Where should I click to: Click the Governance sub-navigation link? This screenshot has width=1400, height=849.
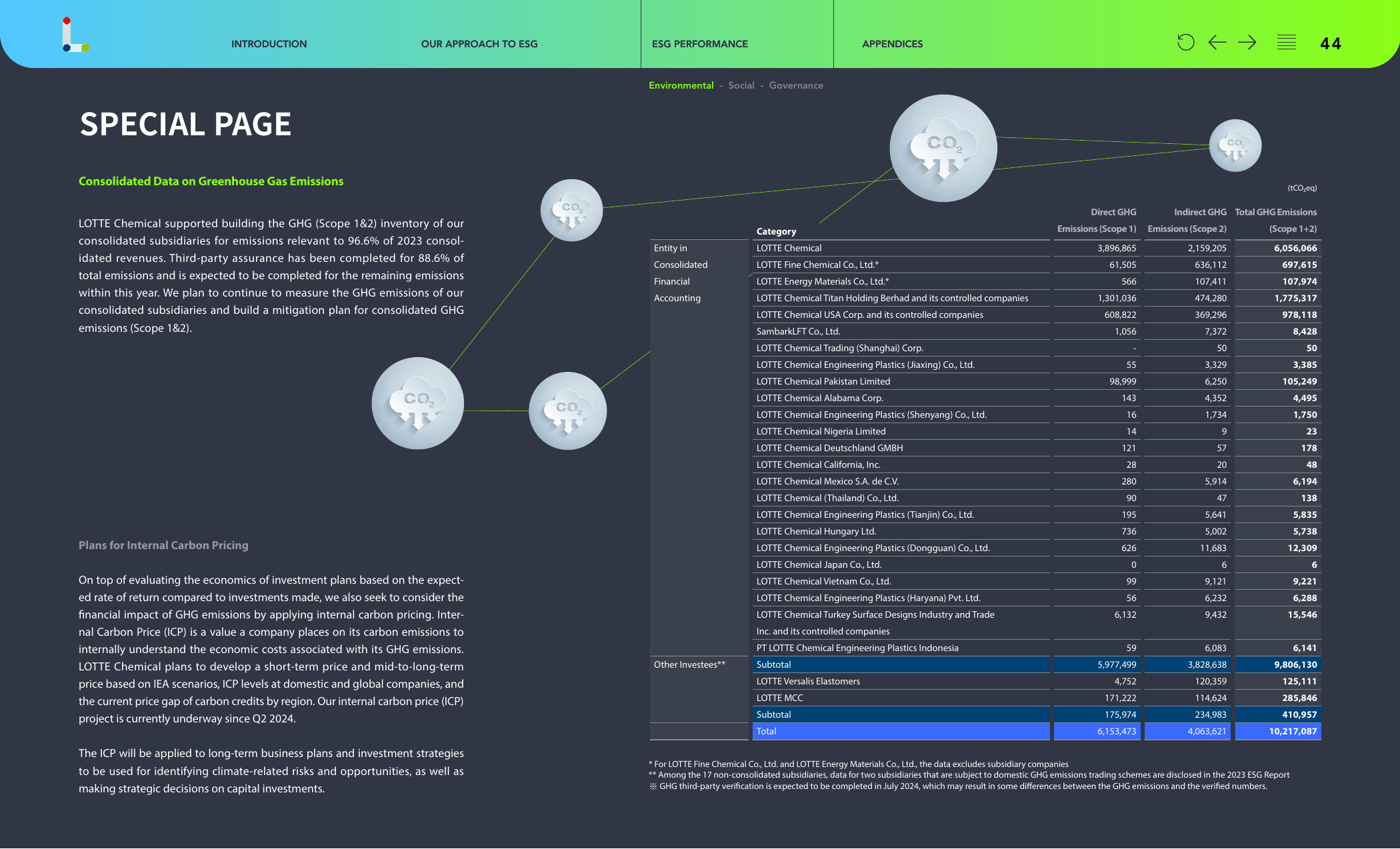[x=796, y=85]
